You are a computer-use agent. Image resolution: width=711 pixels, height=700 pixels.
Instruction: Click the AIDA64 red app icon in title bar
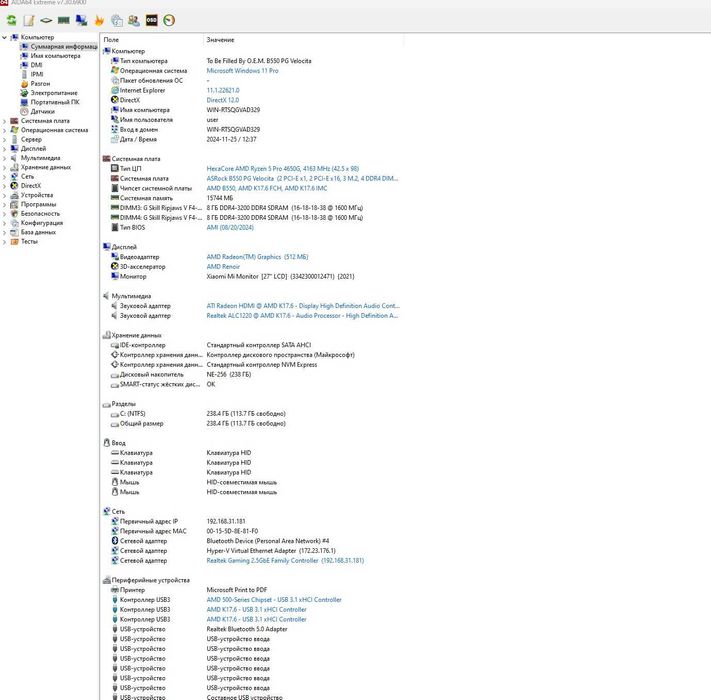[4, 3]
